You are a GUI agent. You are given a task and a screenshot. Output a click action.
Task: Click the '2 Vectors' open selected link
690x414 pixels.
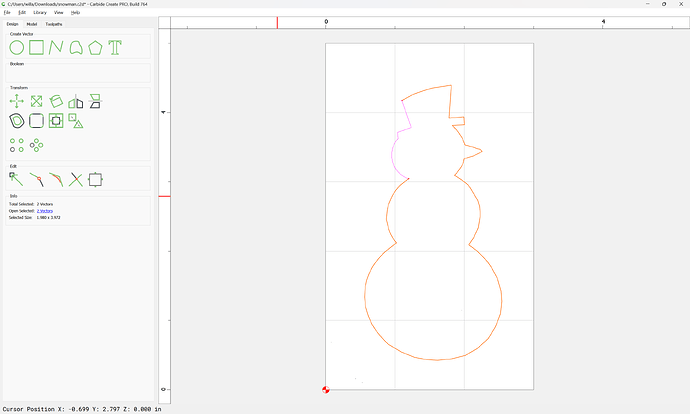coord(45,211)
